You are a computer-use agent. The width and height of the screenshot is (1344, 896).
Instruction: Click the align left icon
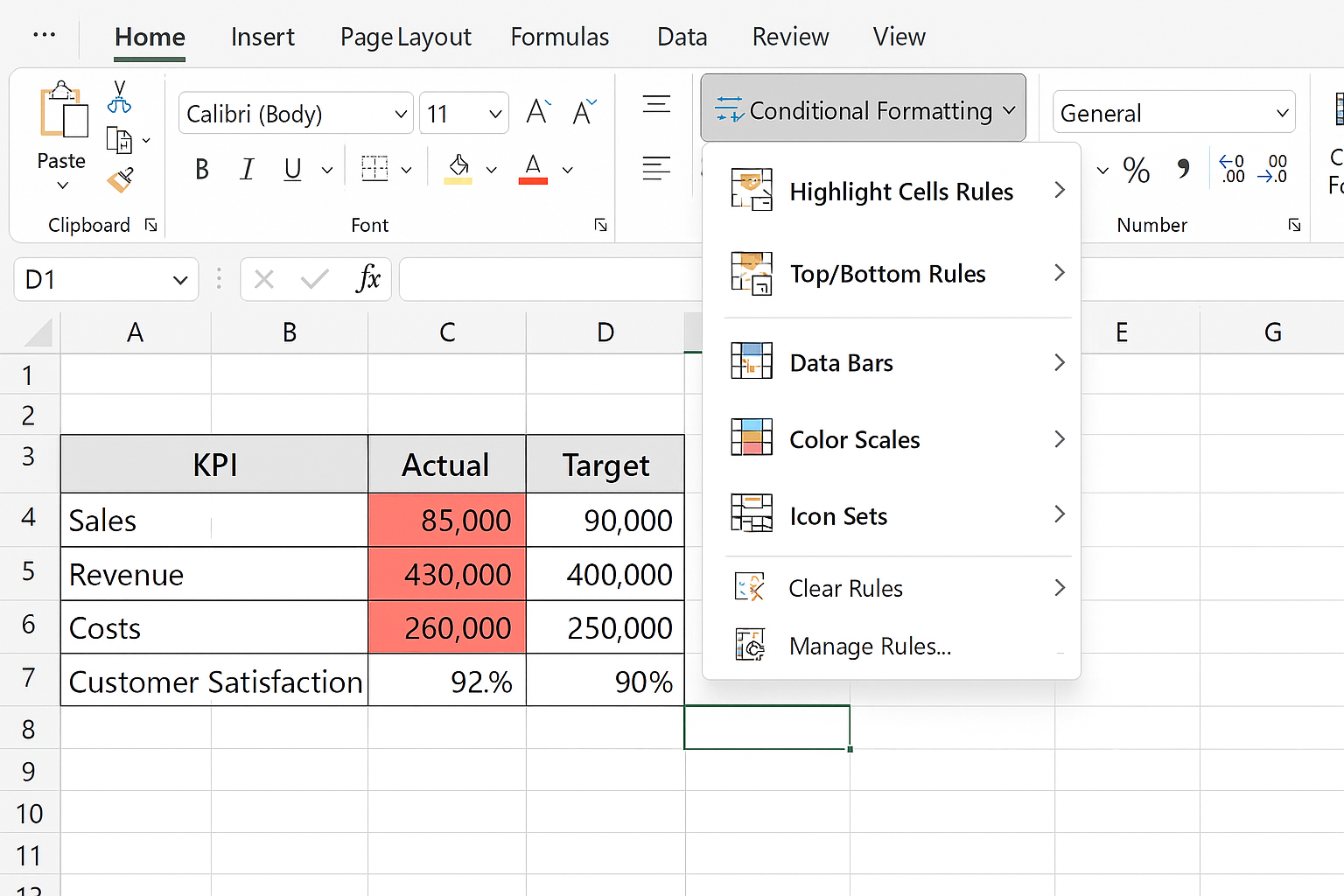click(656, 168)
